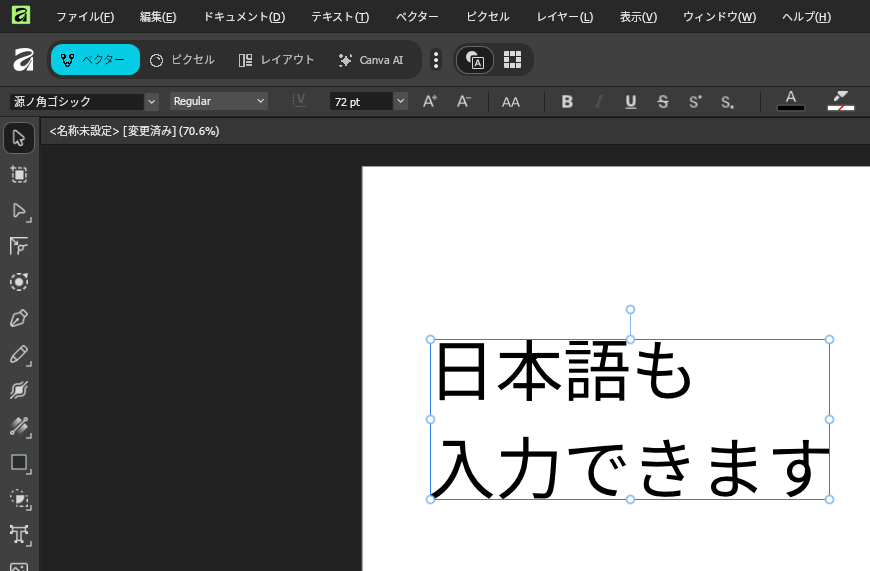Select the Rectangle shape tool
The width and height of the screenshot is (870, 571).
(x=20, y=463)
